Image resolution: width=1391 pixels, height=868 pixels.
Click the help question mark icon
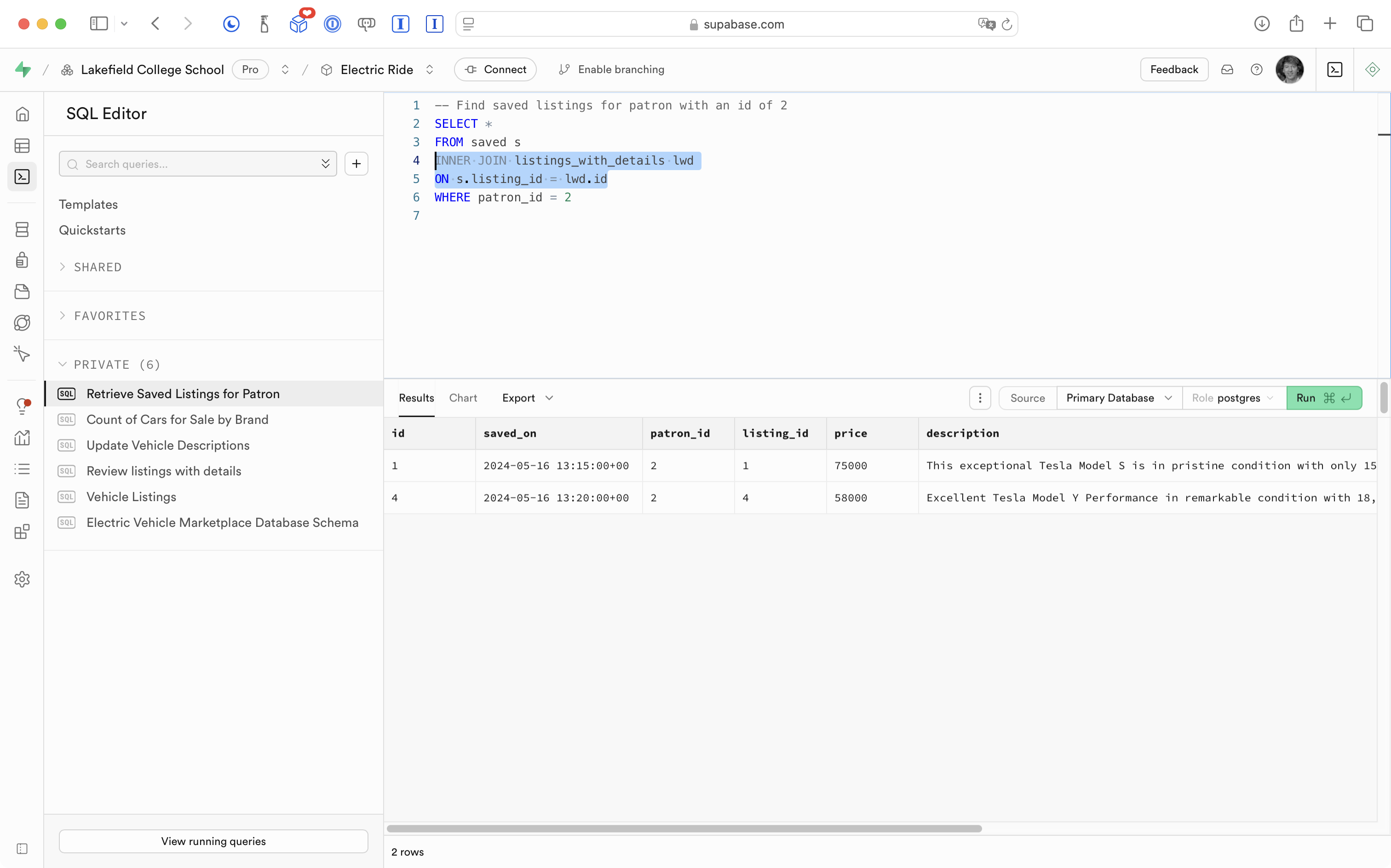1256,69
